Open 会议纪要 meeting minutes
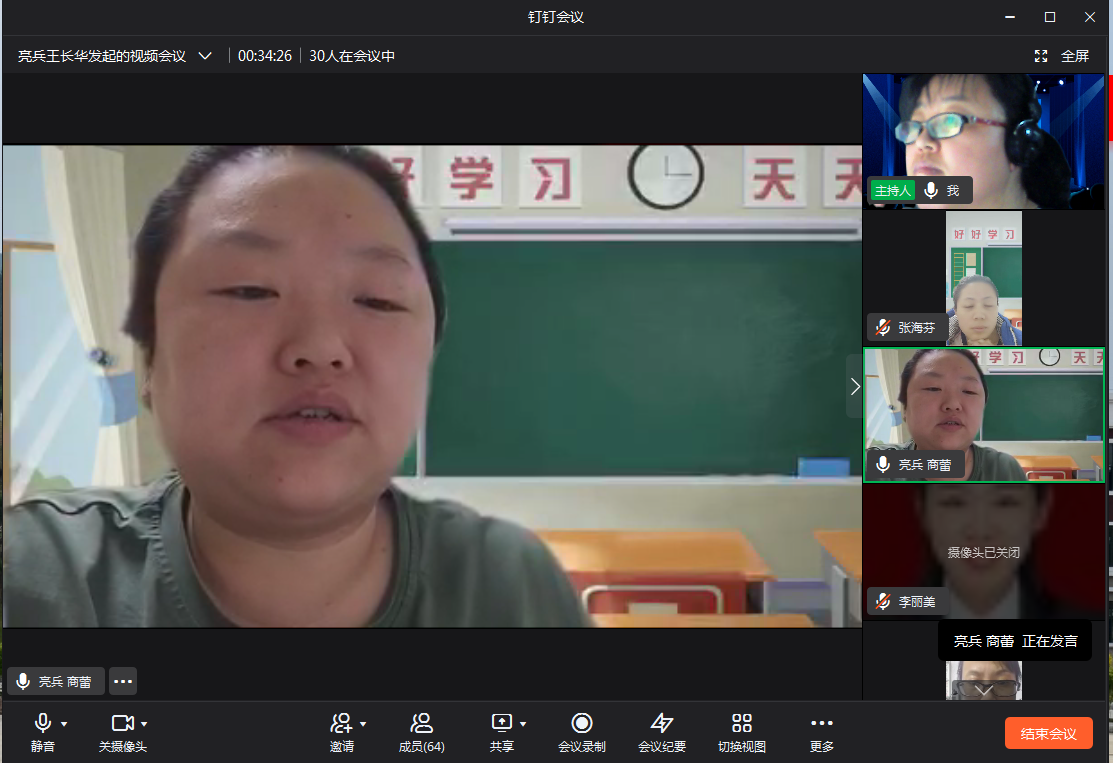Screen dimensions: 1113x763 [661, 723]
